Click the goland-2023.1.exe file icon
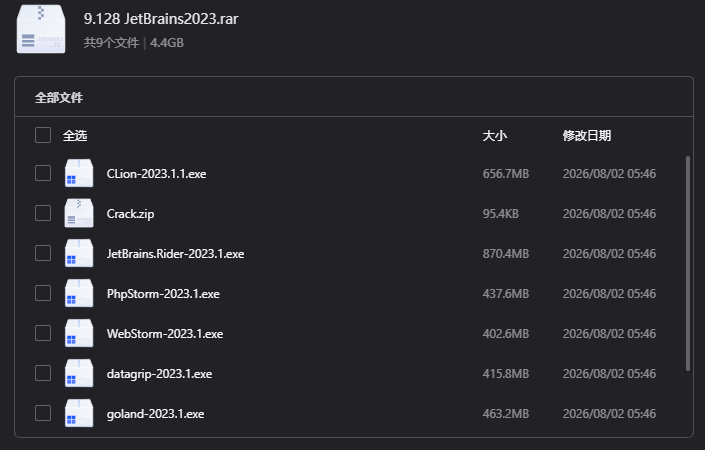 79,413
